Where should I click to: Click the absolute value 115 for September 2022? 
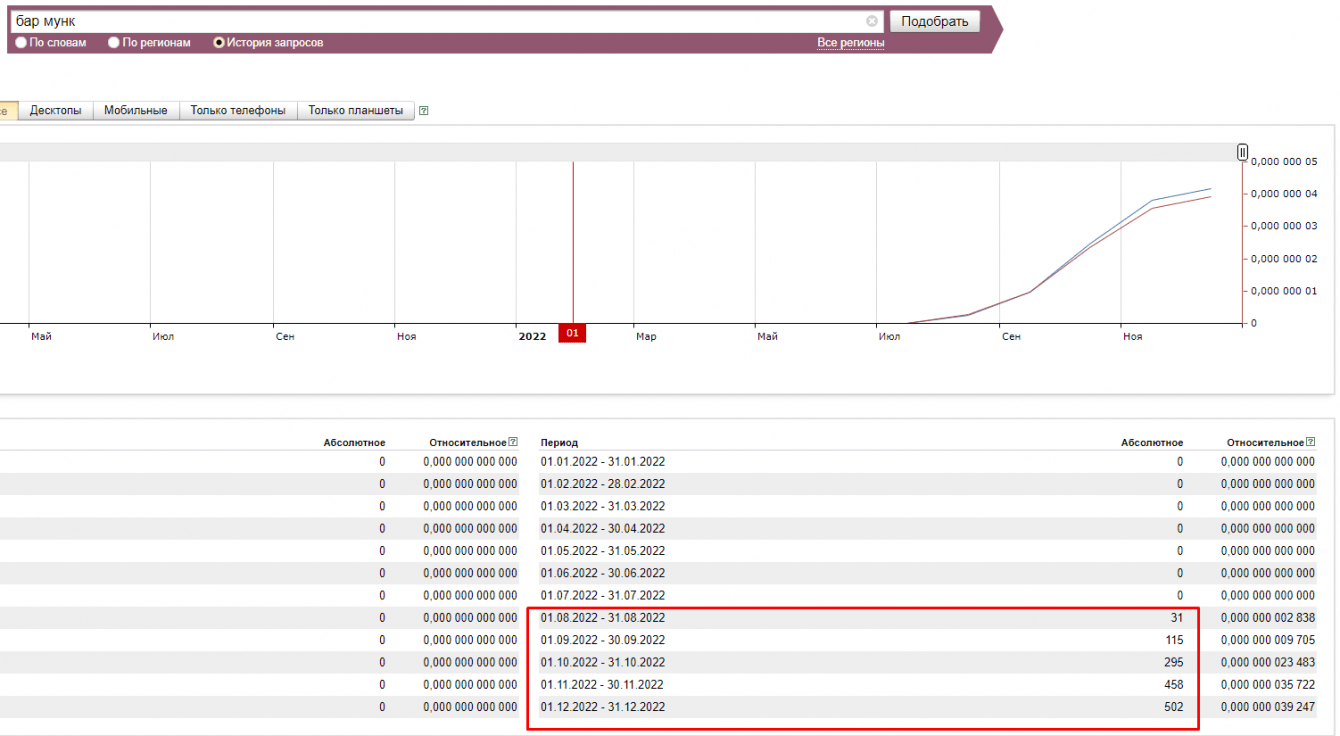[1174, 640]
